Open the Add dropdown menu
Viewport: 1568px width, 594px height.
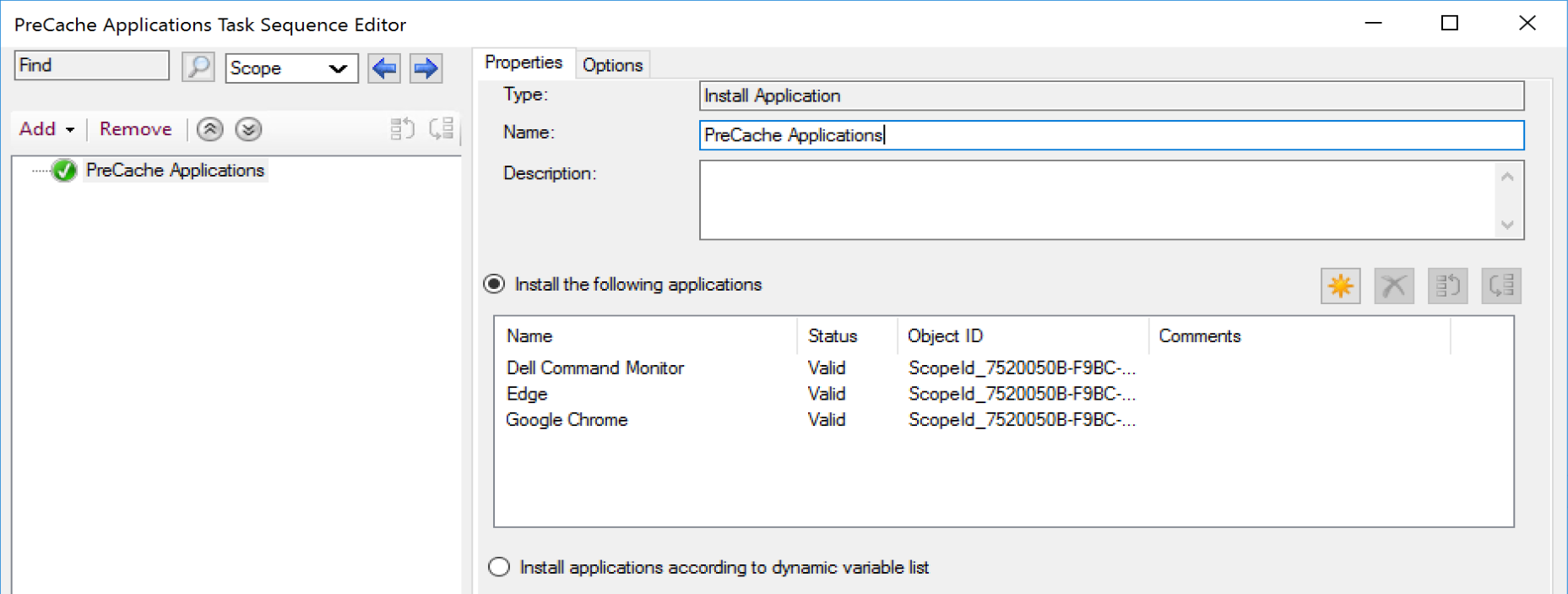pos(47,129)
